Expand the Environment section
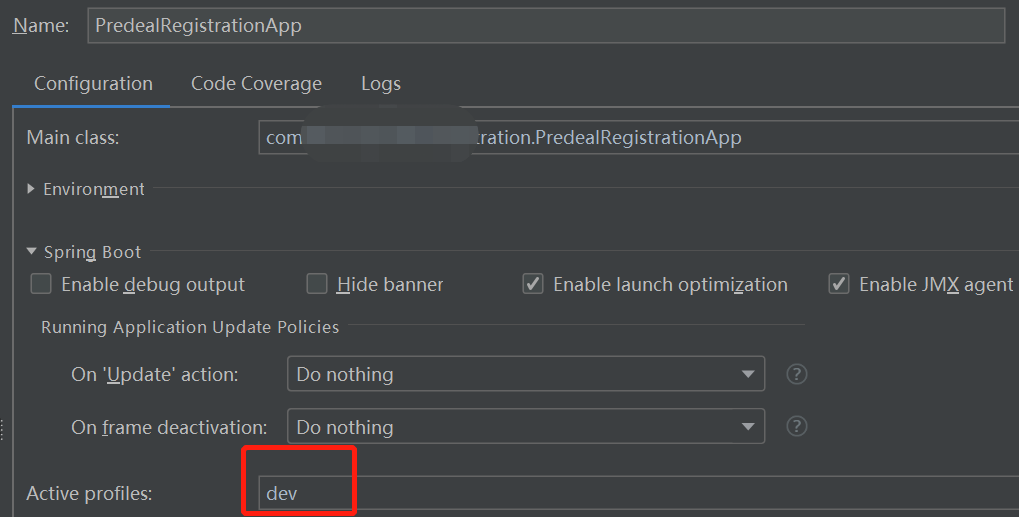 (x=31, y=189)
